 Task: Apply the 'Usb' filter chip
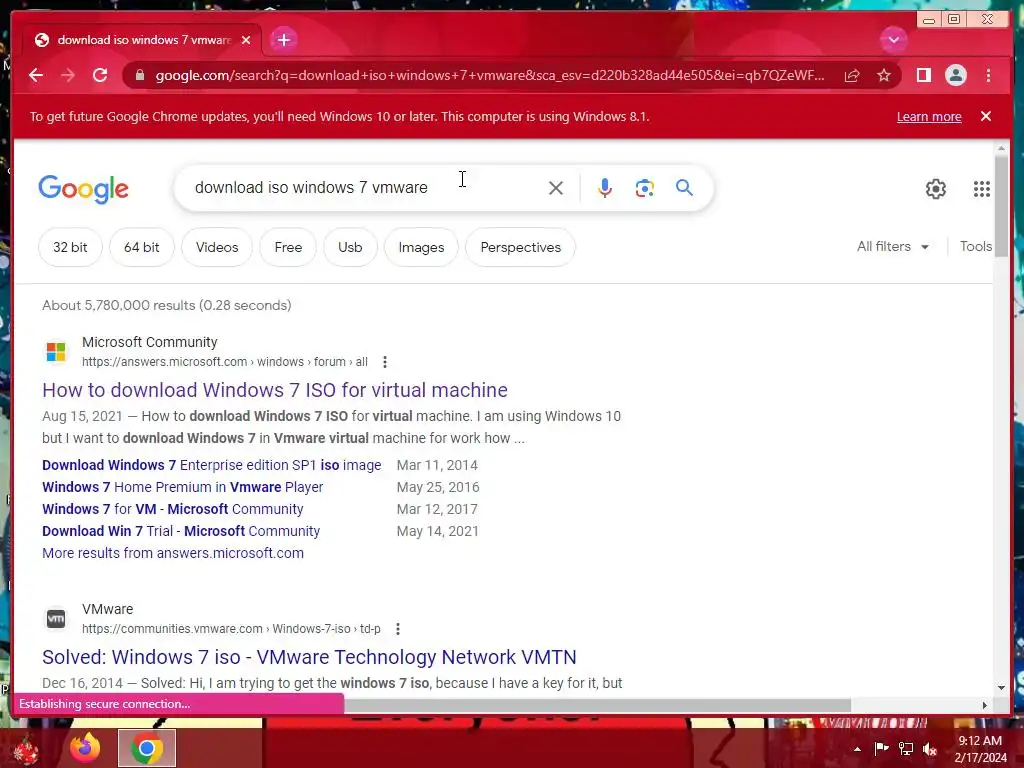[x=350, y=247]
